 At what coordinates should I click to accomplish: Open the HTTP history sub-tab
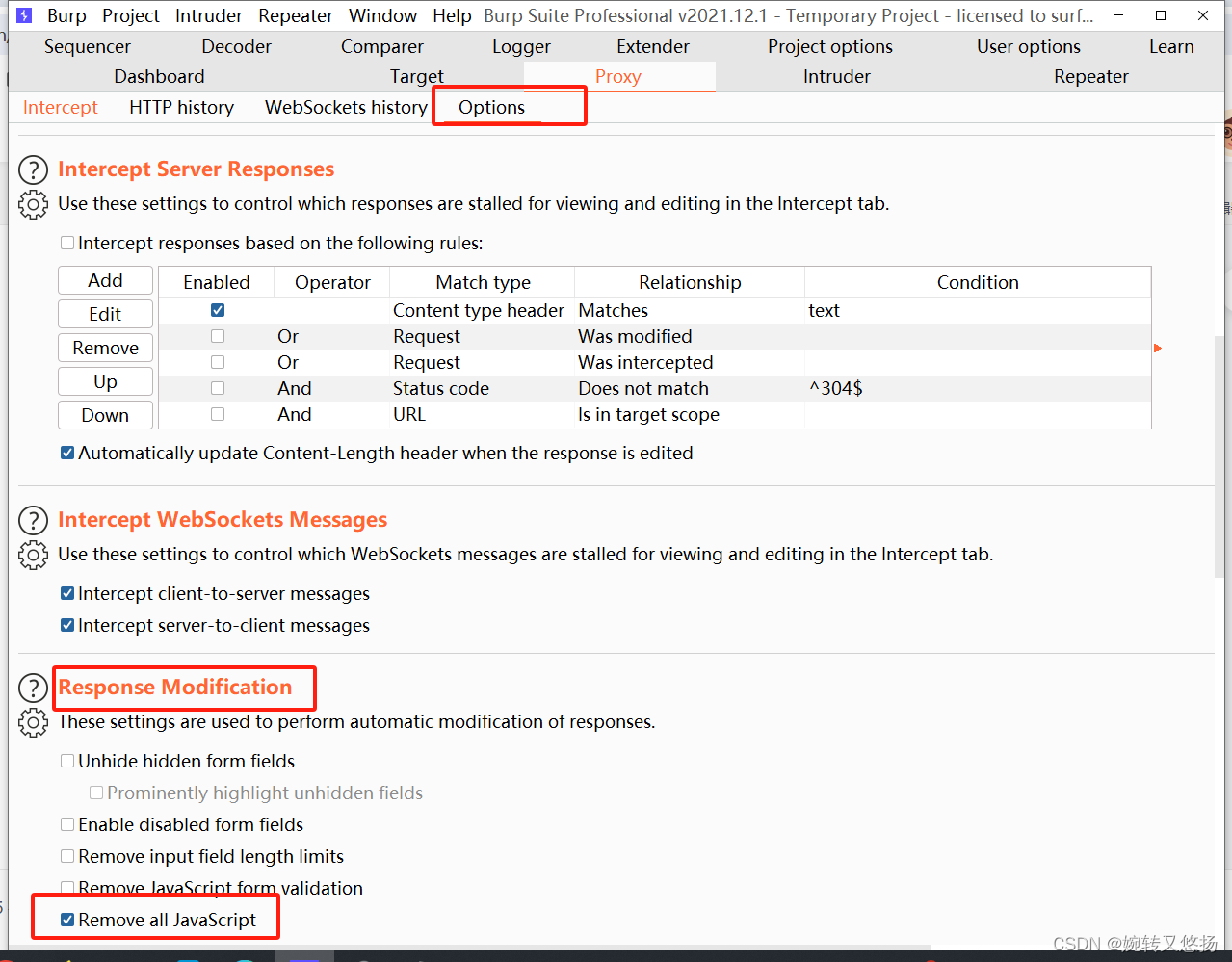182,107
